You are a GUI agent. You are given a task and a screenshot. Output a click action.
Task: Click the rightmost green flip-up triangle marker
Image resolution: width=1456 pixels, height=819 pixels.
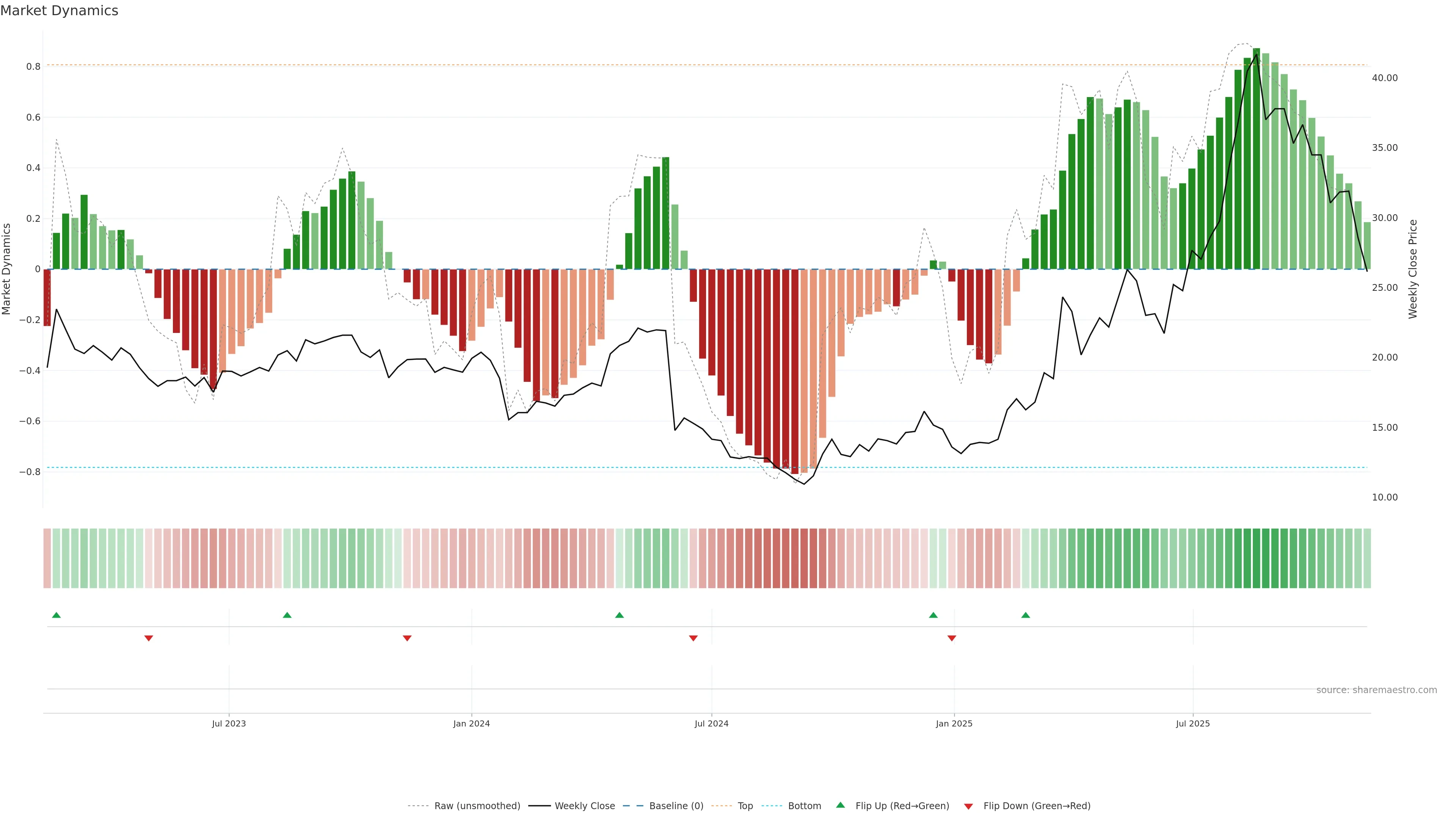[x=1026, y=615]
